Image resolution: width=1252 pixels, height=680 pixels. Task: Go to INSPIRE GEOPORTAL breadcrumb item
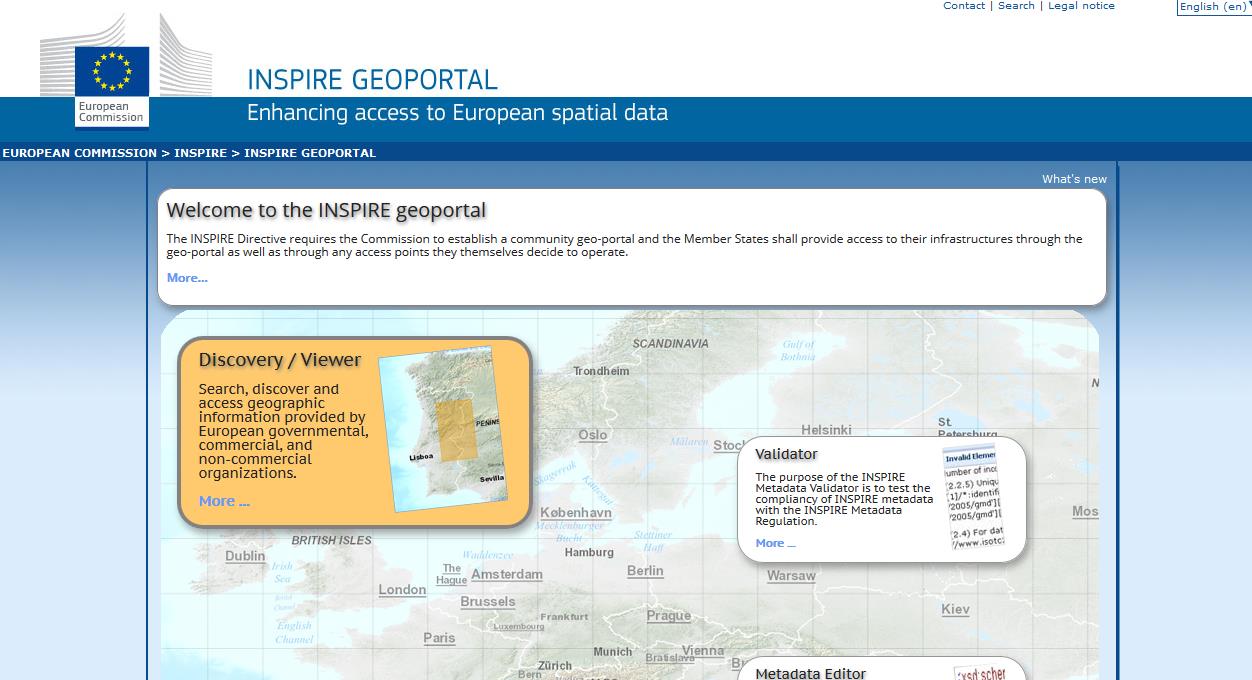point(310,153)
